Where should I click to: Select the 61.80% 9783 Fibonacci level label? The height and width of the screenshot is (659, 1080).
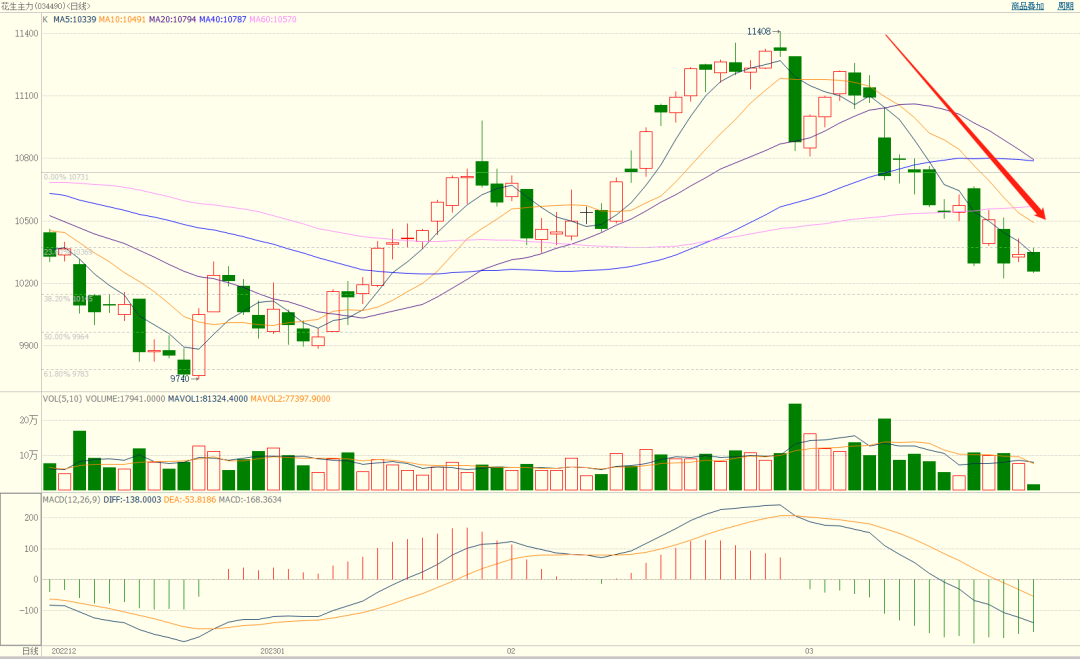pos(66,374)
